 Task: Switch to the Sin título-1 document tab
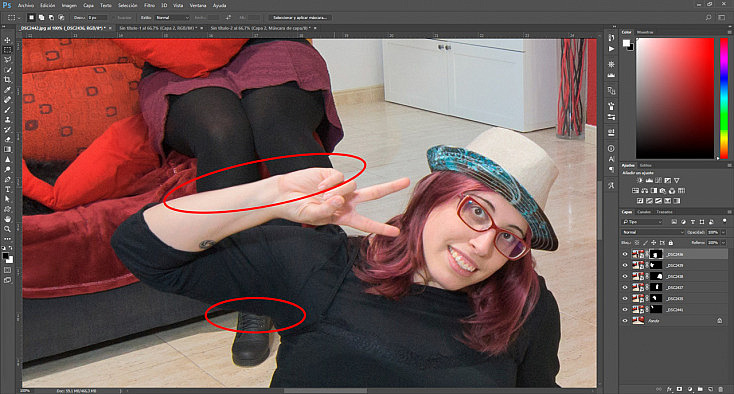pyautogui.click(x=158, y=28)
